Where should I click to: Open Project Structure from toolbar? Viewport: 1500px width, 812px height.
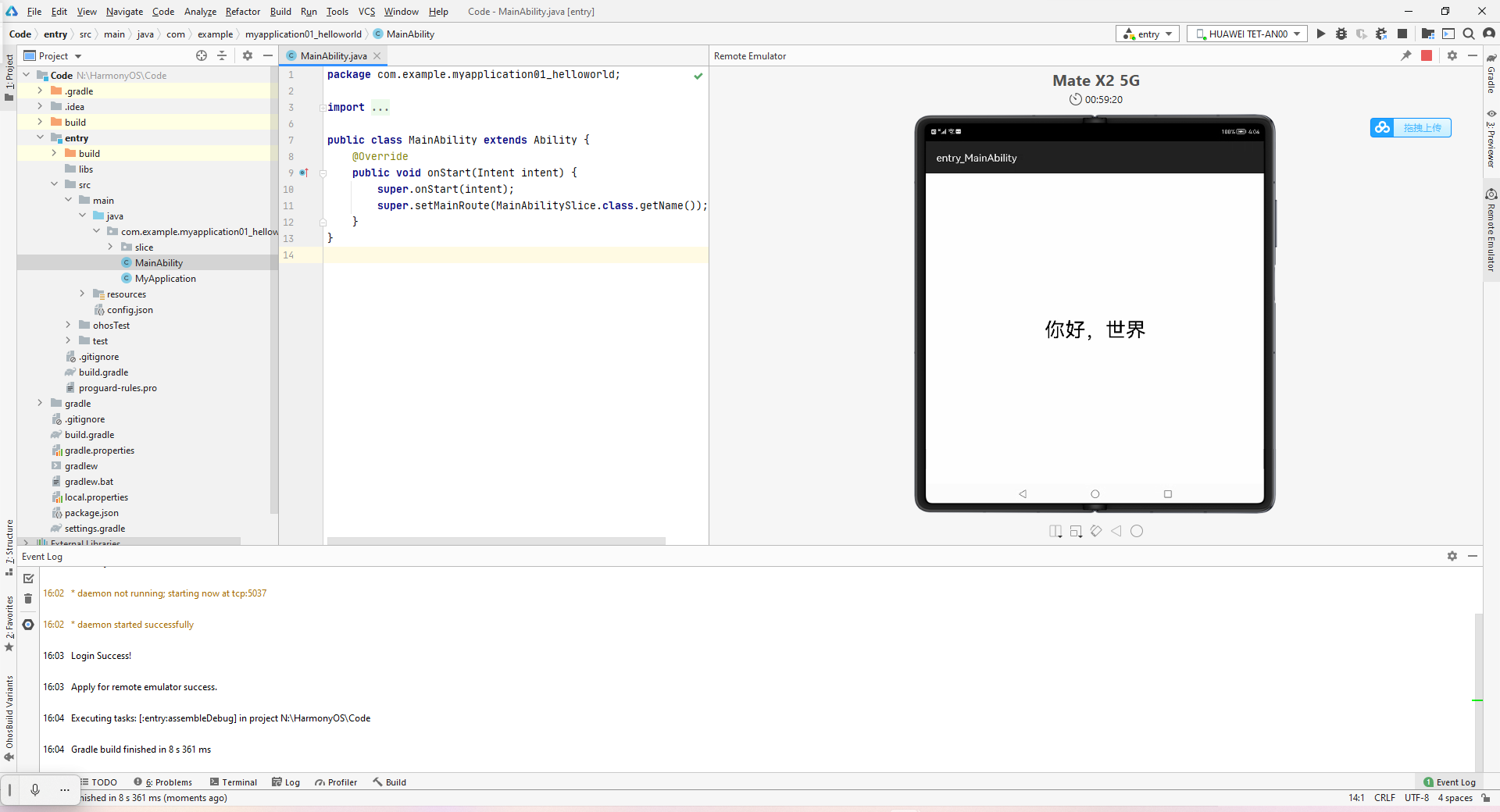[1427, 34]
